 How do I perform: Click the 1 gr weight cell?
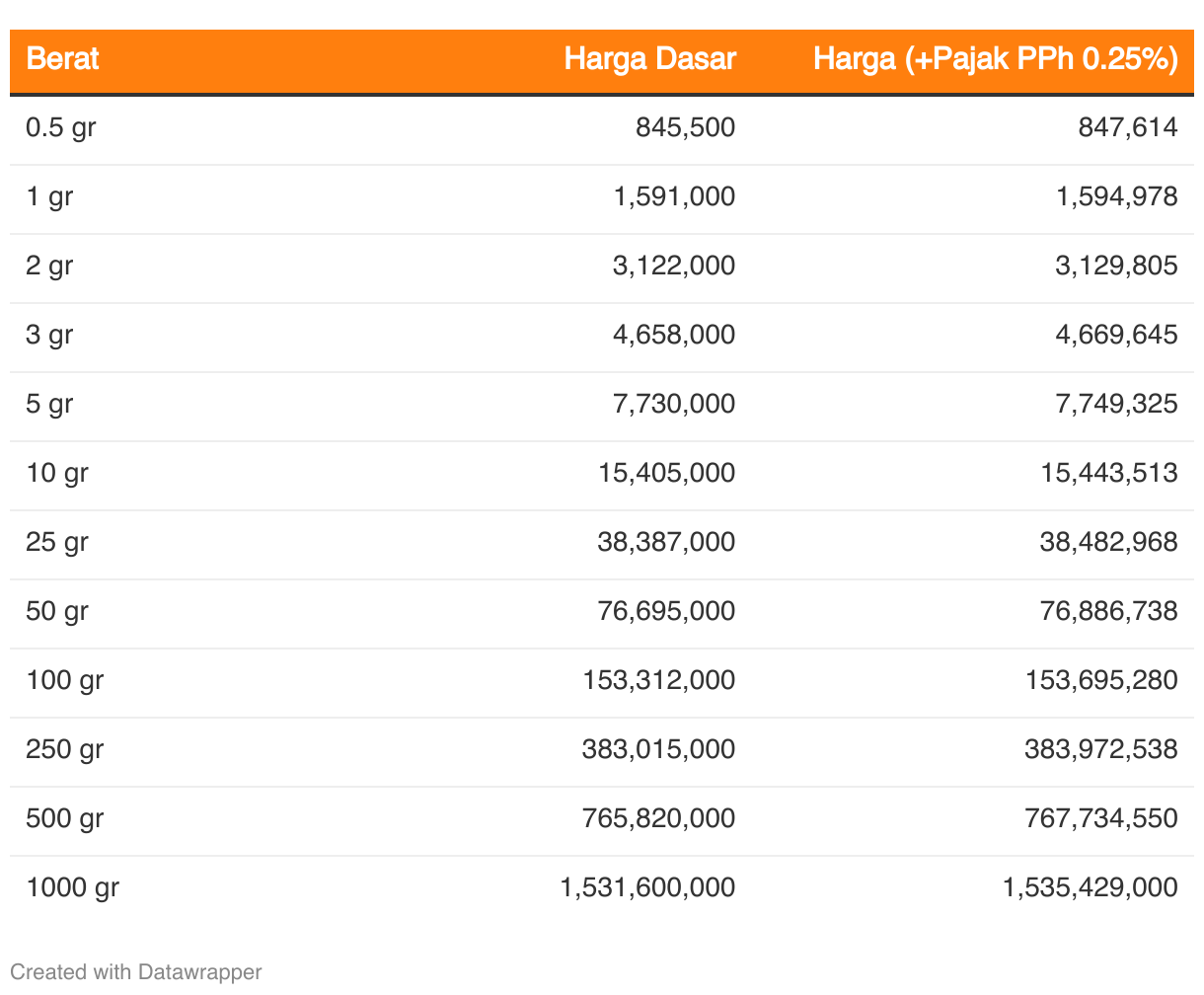click(x=49, y=196)
